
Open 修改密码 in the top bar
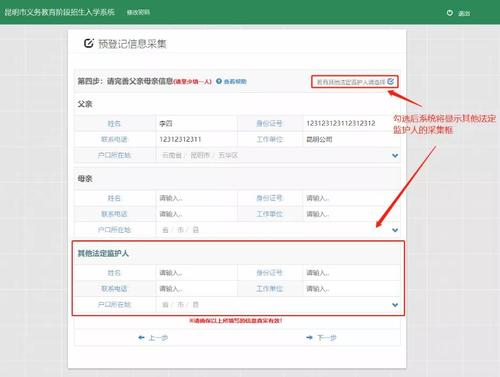coord(138,12)
